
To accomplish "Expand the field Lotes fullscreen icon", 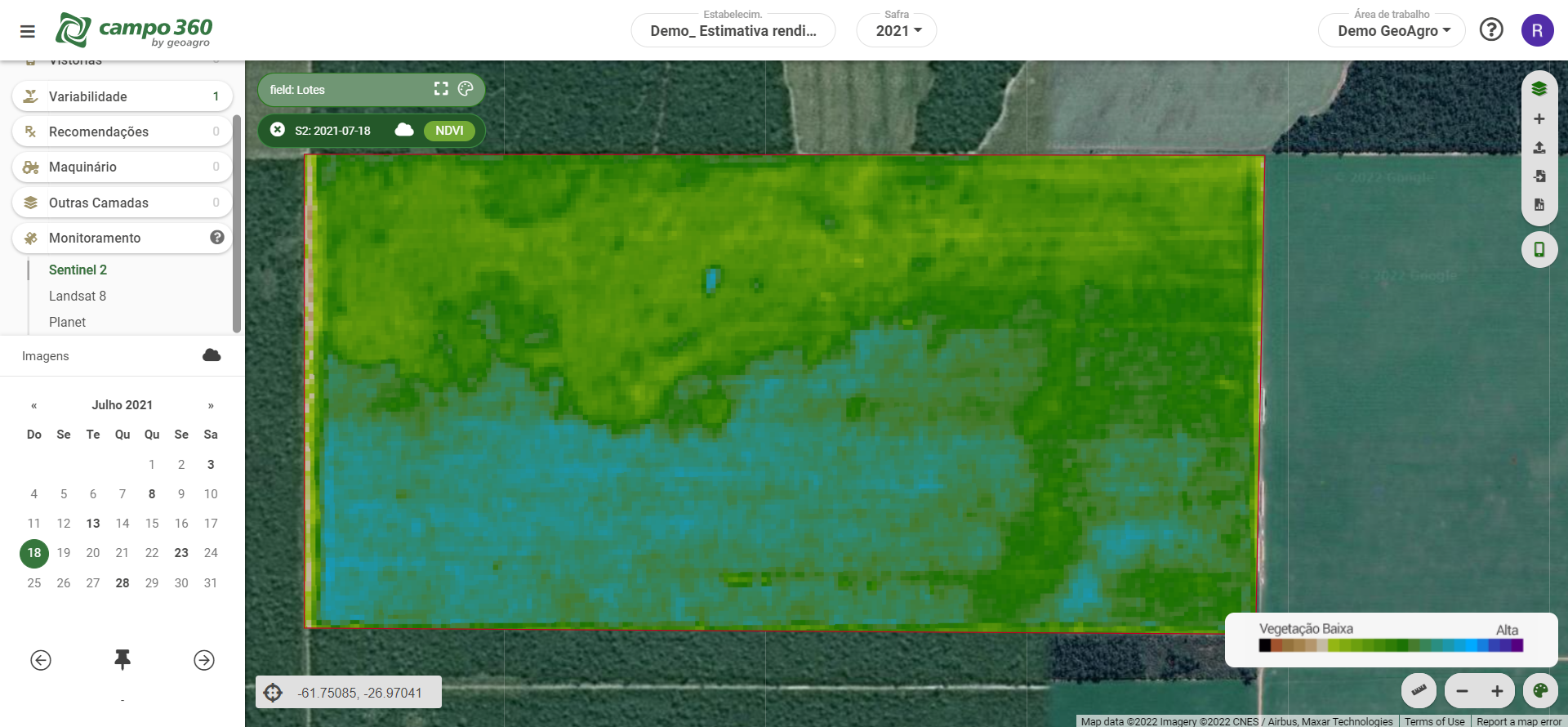I will point(441,89).
